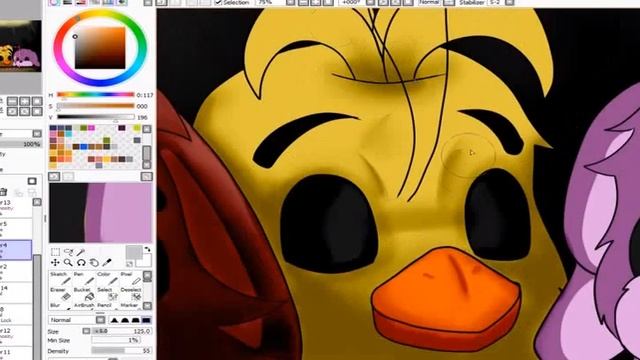Select the layer ending in 11
Image resolution: width=640 pixels, height=360 pixels.
point(16,353)
